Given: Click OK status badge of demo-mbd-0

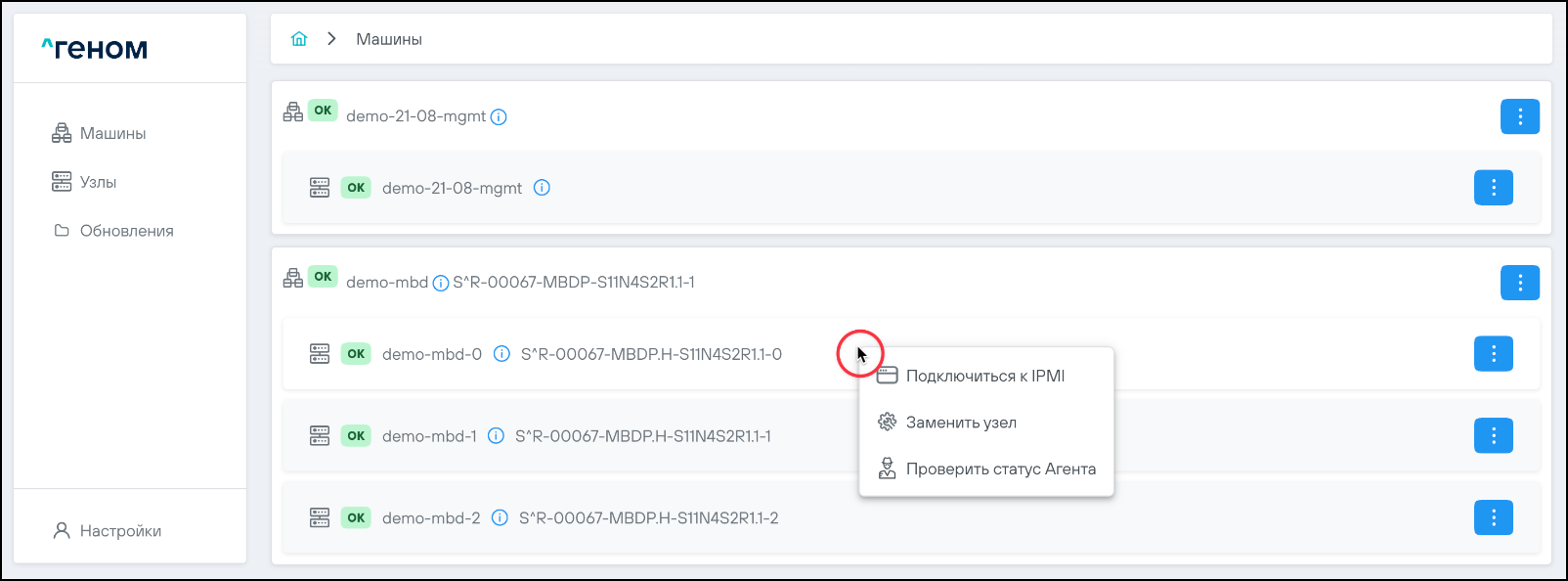Looking at the screenshot, I should coord(356,354).
